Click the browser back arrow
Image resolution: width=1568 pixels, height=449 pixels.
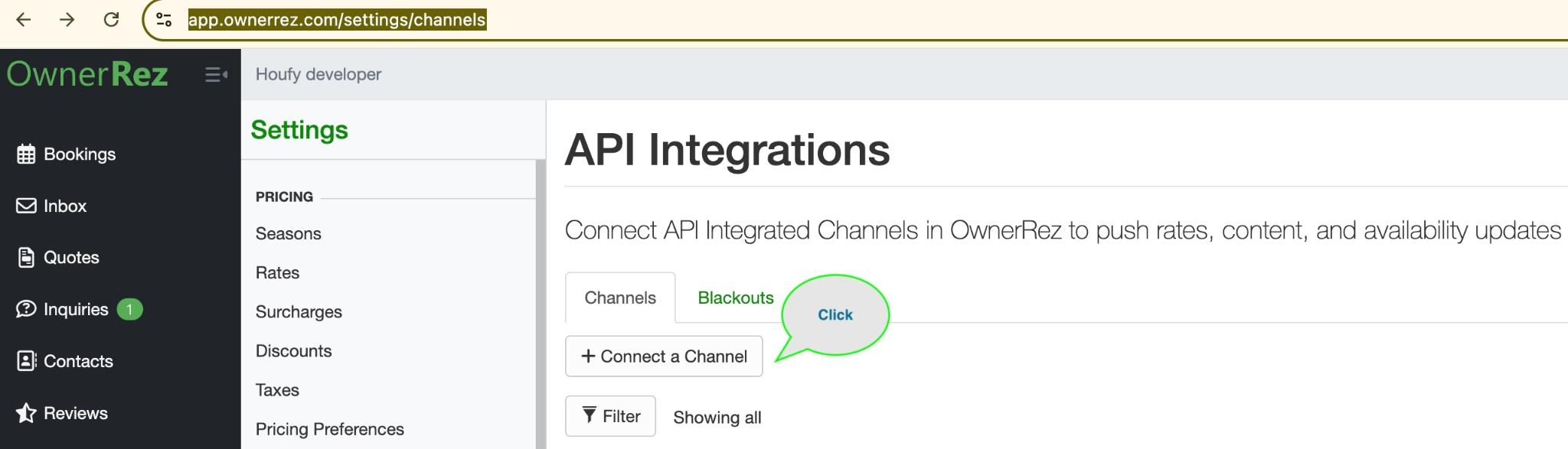[x=24, y=20]
